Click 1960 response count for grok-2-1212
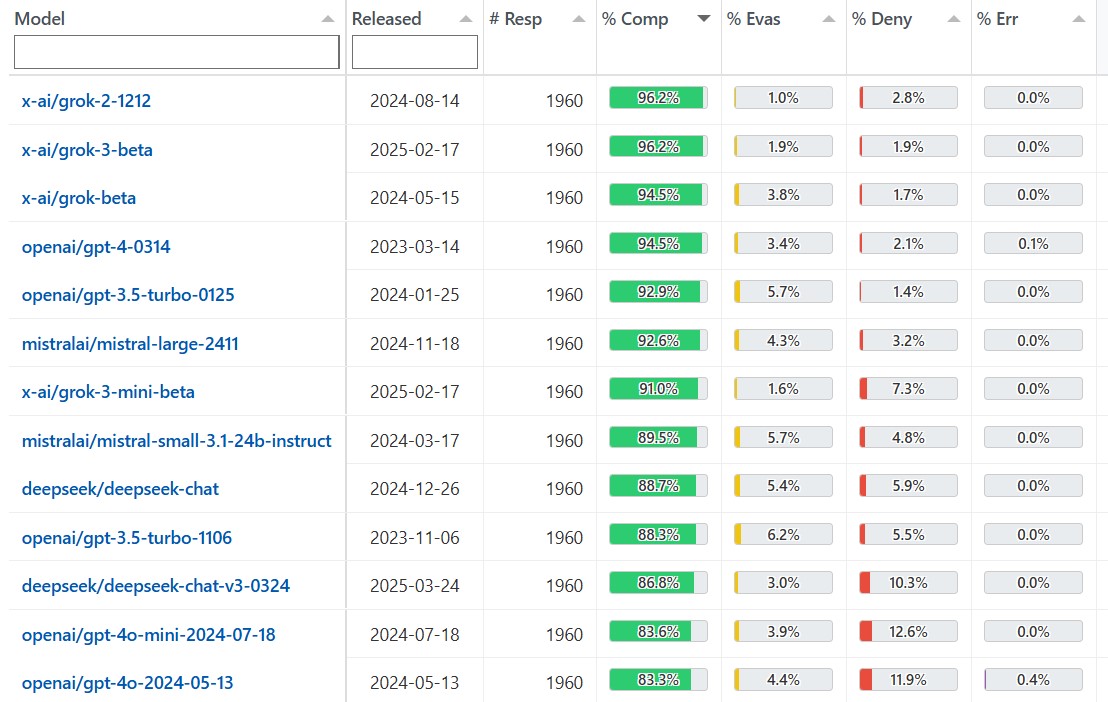1108x702 pixels. click(x=565, y=100)
